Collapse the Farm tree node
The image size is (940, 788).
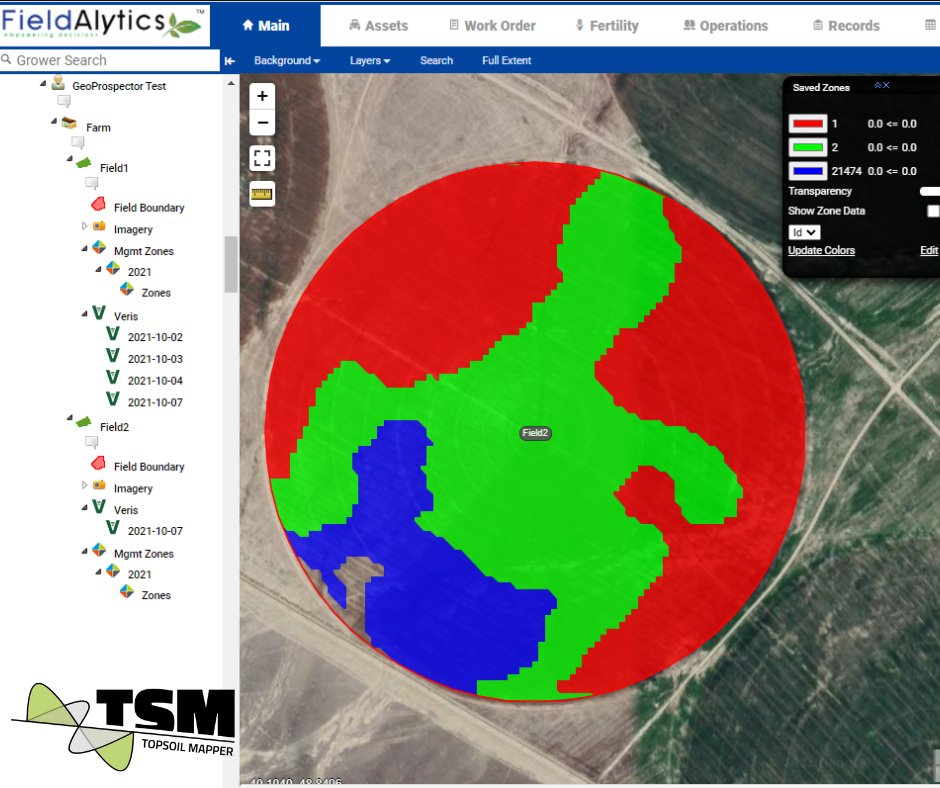(x=54, y=121)
